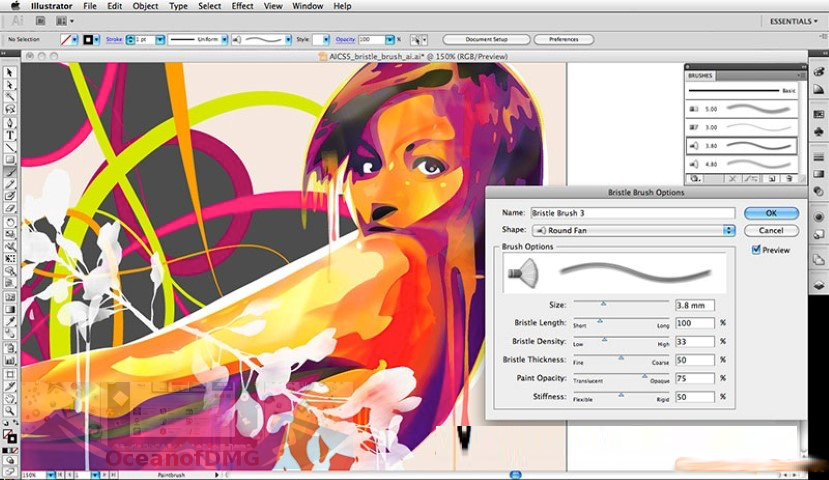Click Remove Brush Stroke icon
Image resolution: width=829 pixels, height=480 pixels.
point(732,179)
